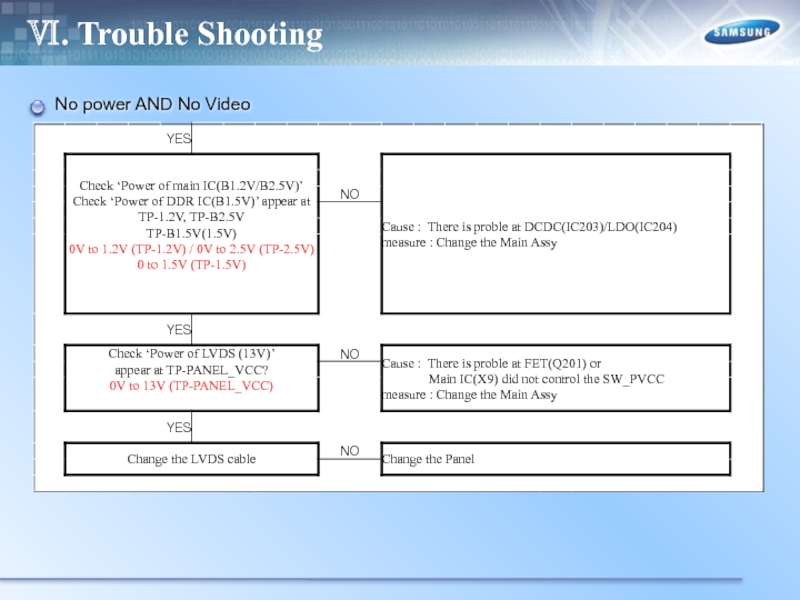The image size is (800, 600).
Task: Click the YES label above the main IC box
Action: pyautogui.click(x=179, y=138)
